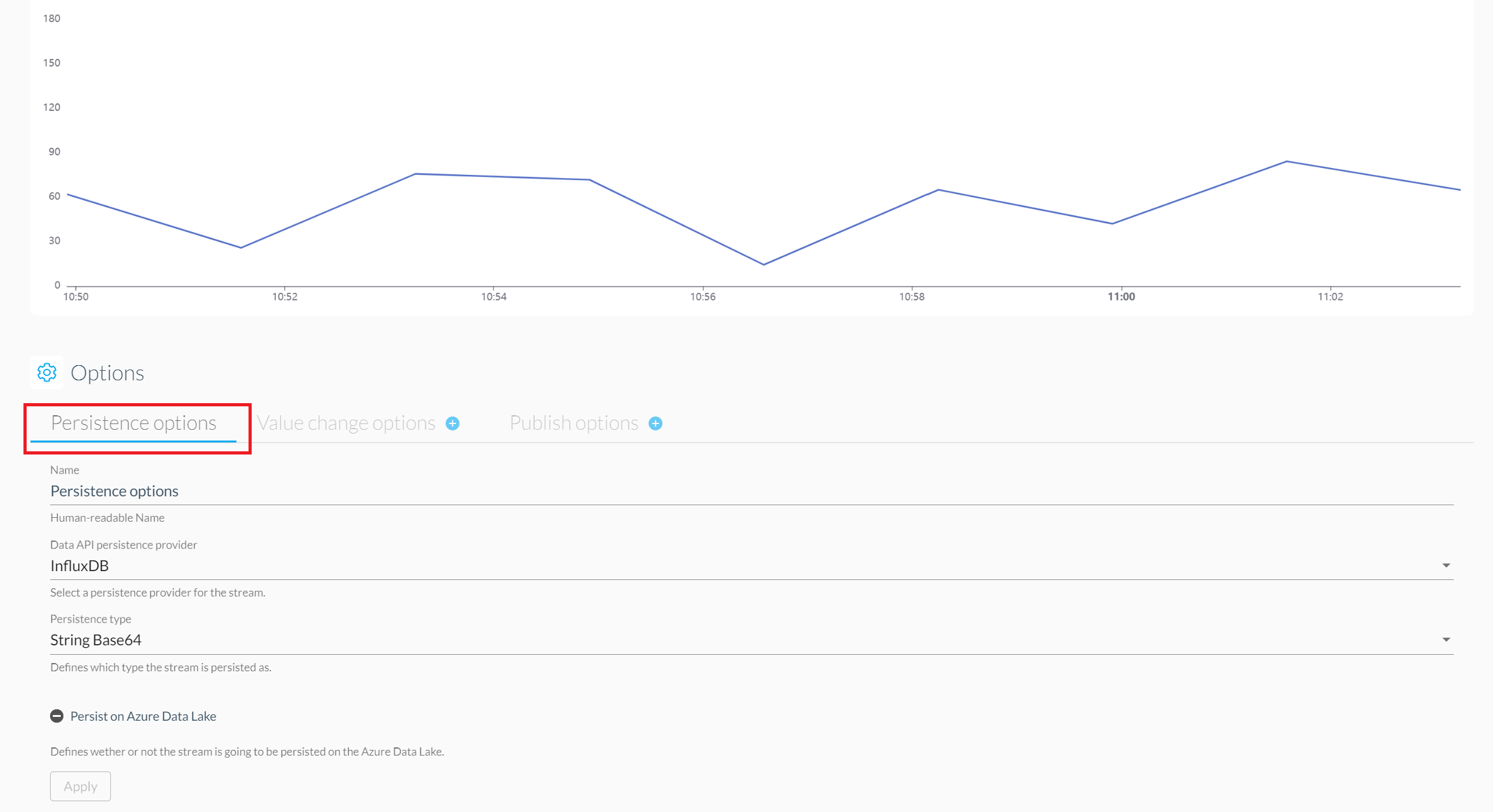This screenshot has width=1493, height=812.
Task: Click plus icon beside Value change options
Action: point(453,423)
